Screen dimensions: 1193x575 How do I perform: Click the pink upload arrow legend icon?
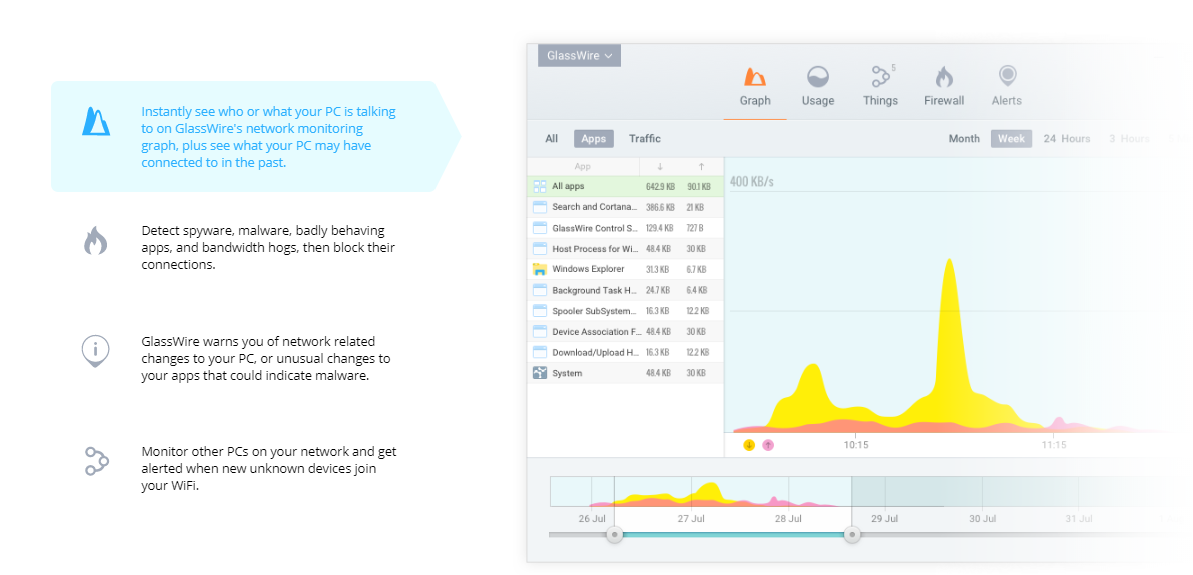768,445
